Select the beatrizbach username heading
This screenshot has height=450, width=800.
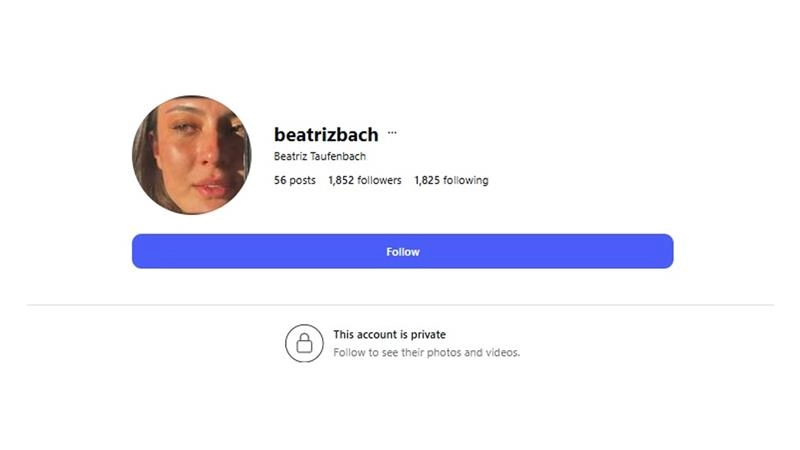(x=326, y=135)
